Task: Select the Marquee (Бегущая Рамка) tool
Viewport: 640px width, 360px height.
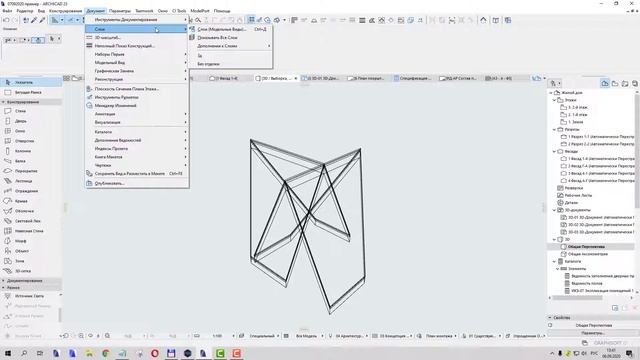Action: (x=31, y=92)
